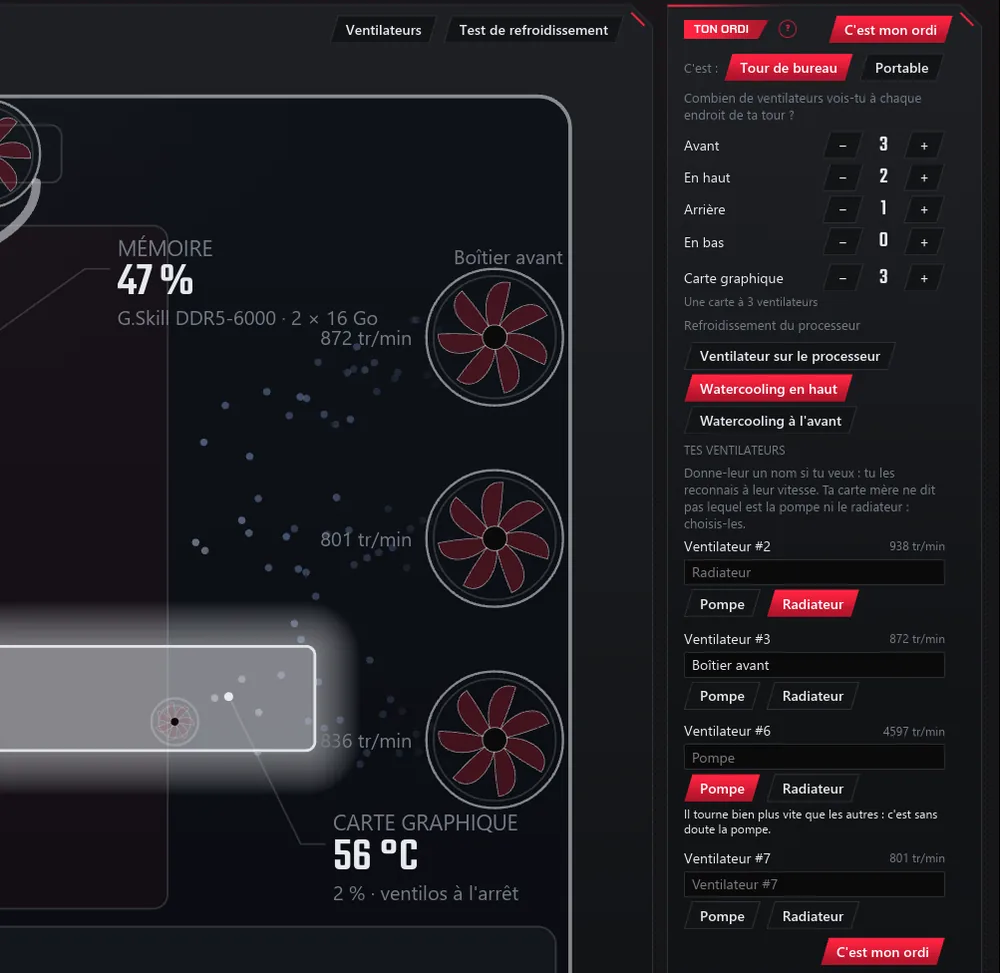
Task: Click the TES VENTILATEURS heading
Action: click(734, 450)
